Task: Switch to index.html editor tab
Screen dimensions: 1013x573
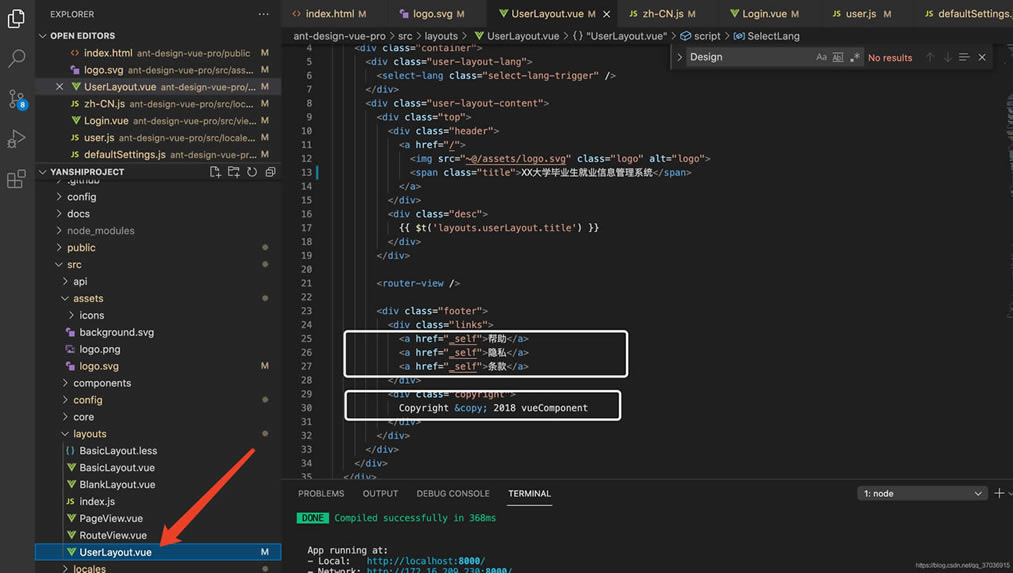Action: click(329, 14)
